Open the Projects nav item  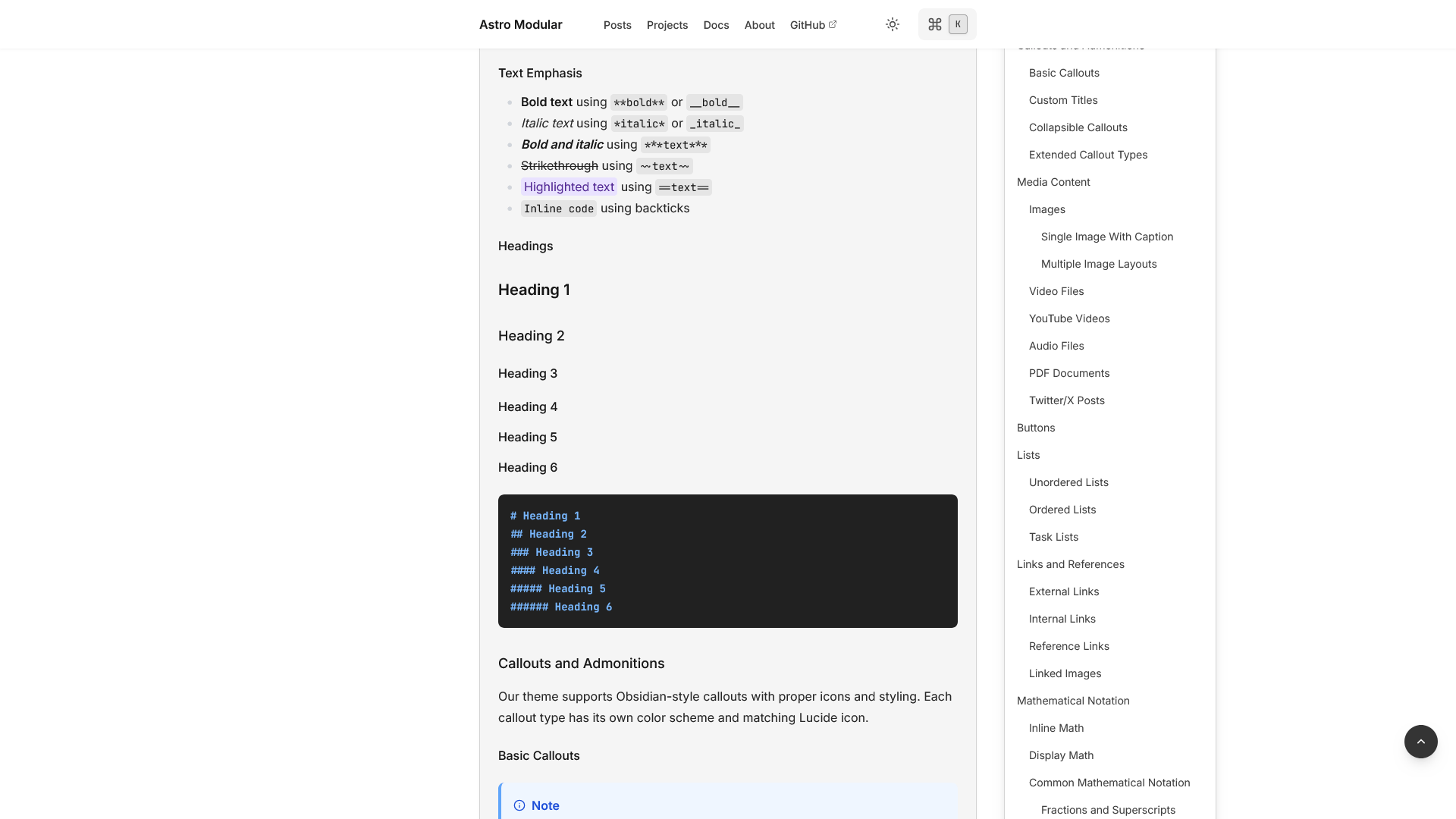(667, 25)
